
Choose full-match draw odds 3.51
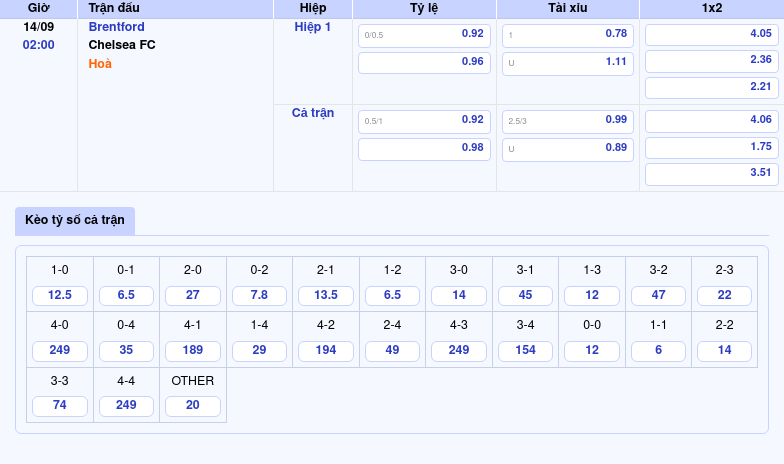pos(711,173)
